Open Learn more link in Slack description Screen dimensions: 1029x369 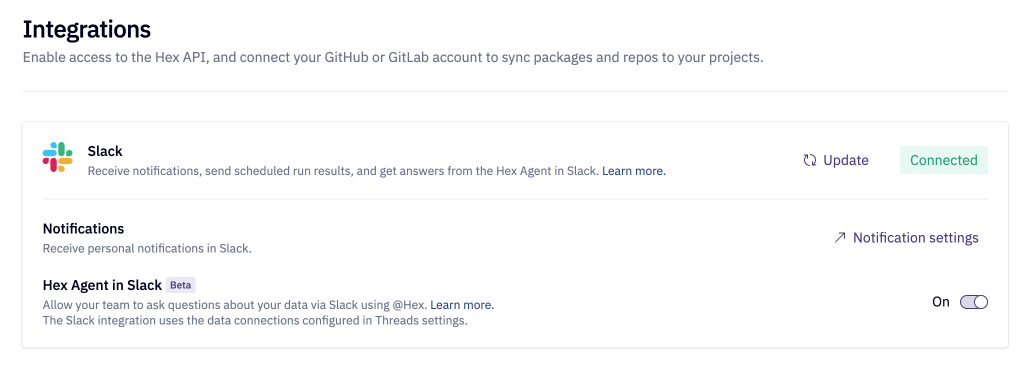click(634, 171)
